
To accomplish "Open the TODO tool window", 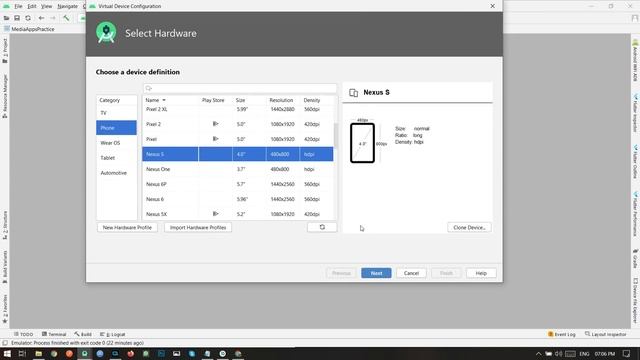I will coord(23,334).
